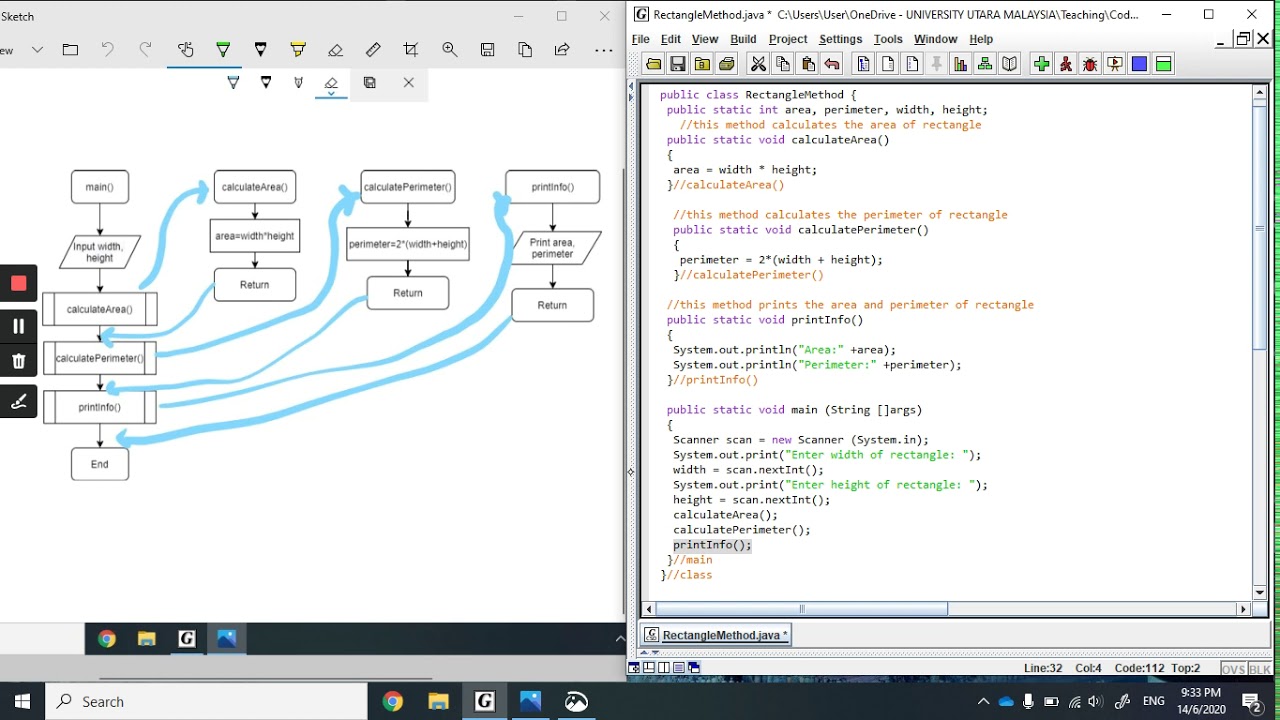The image size is (1280, 720).
Task: Toggle the OVS overstrike indicator
Action: [x=1233, y=669]
